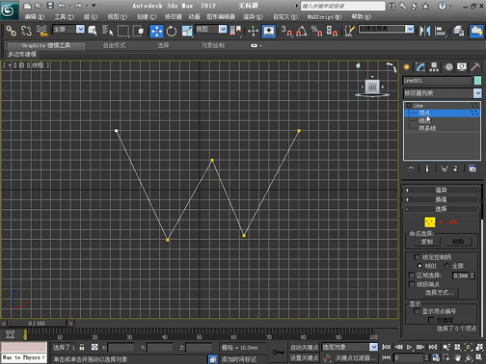Collapse the Line entry in the modifier stack
The width and height of the screenshot is (486, 364).
point(409,106)
